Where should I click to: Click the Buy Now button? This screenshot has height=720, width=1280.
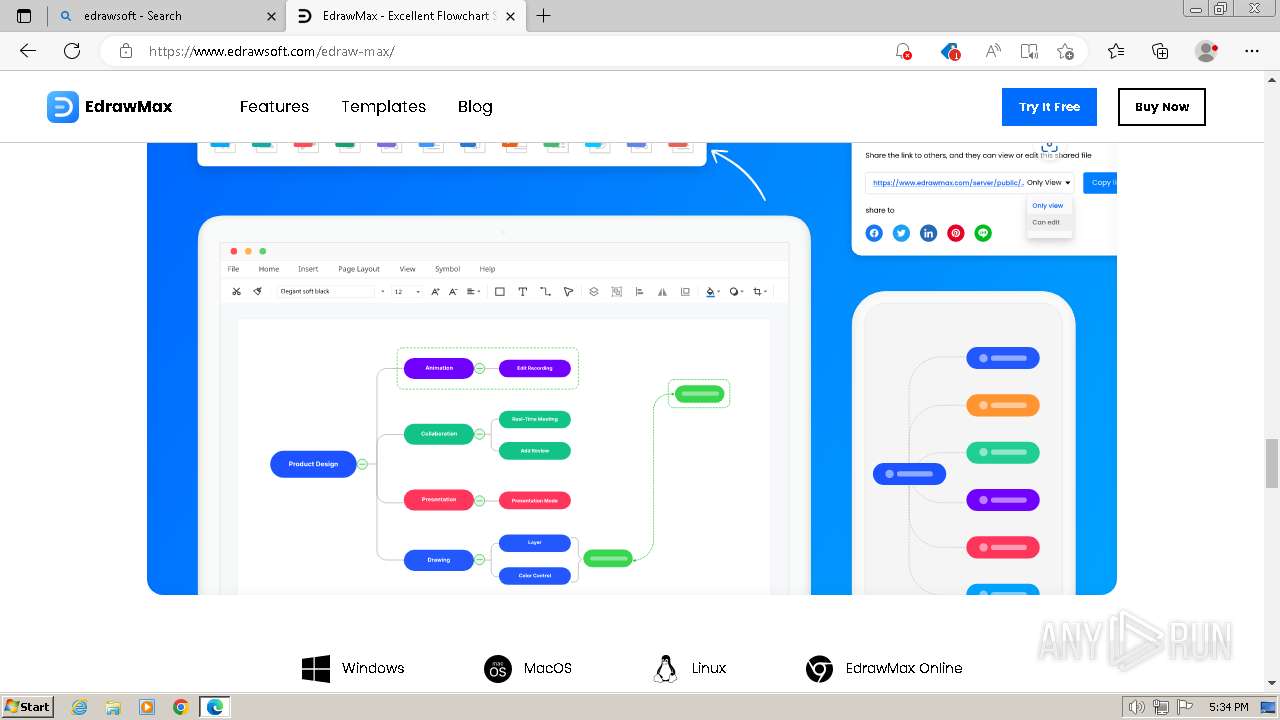pyautogui.click(x=1162, y=107)
